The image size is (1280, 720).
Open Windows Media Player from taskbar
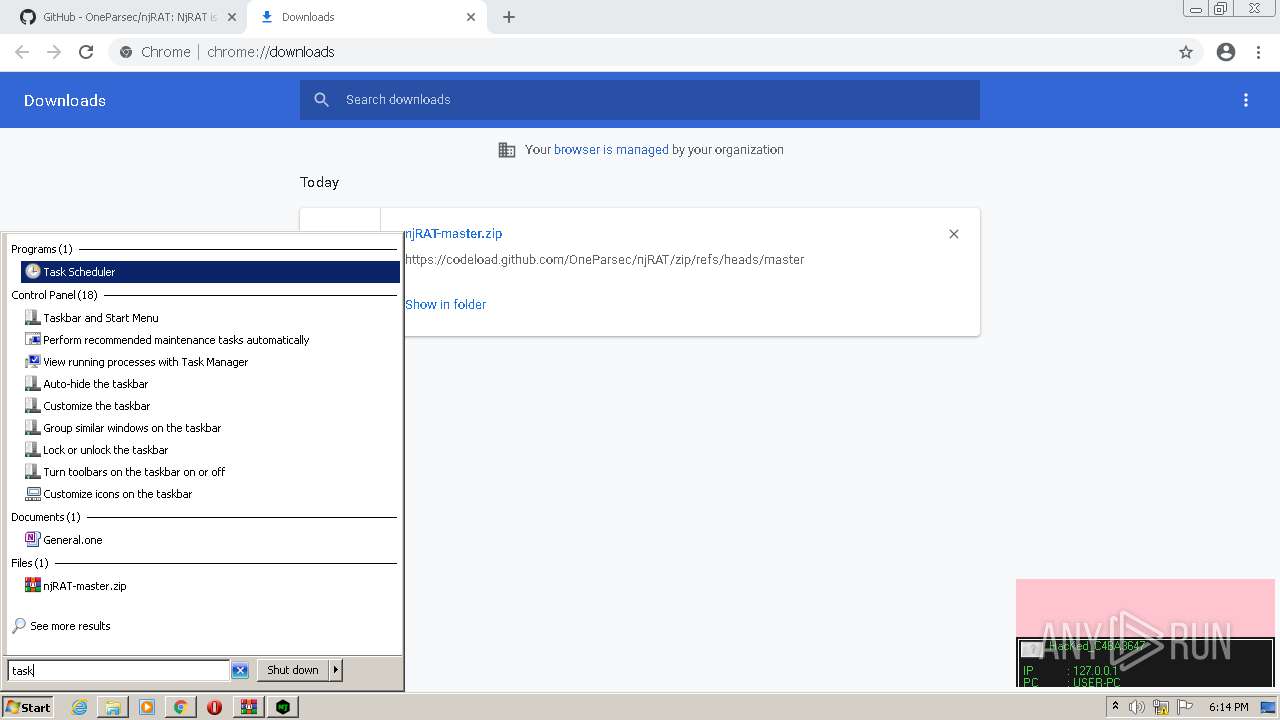(147, 707)
